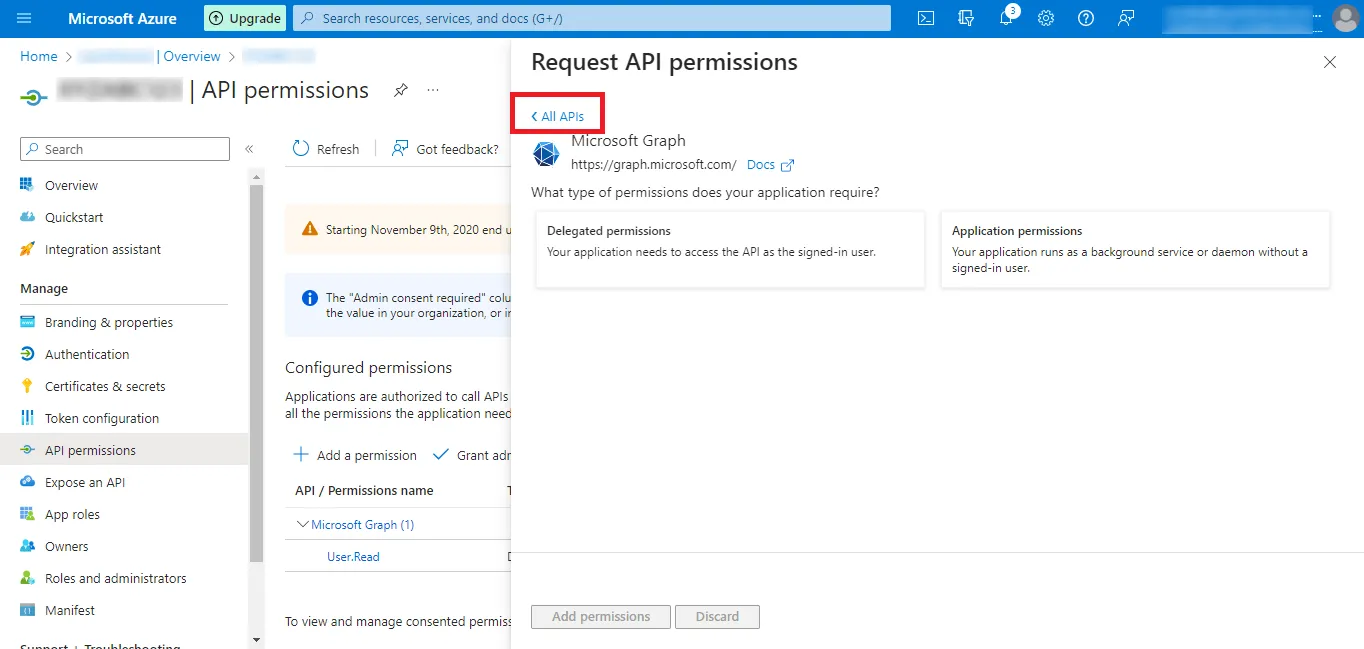
Task: Click the Help question mark icon
Action: [x=1086, y=18]
